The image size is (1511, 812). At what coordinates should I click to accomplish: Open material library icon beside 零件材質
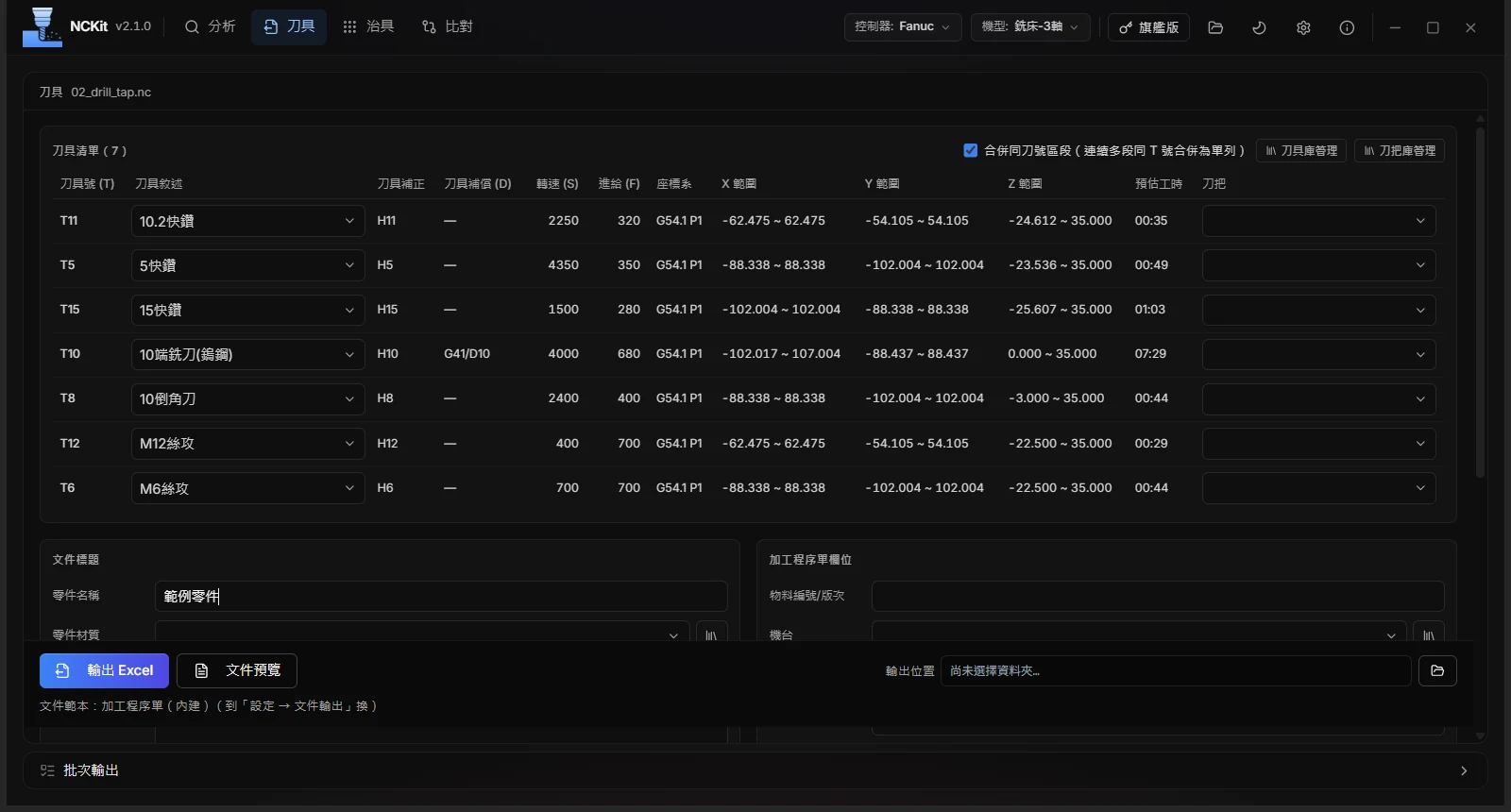[x=711, y=634]
